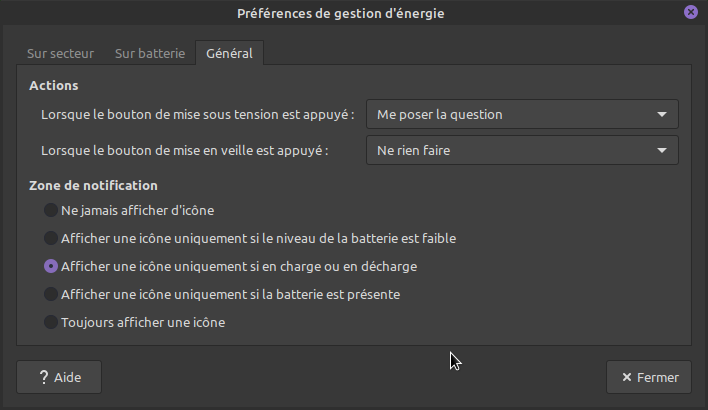Choose icon only if battery is present
The width and height of the screenshot is (708, 410).
(51, 294)
